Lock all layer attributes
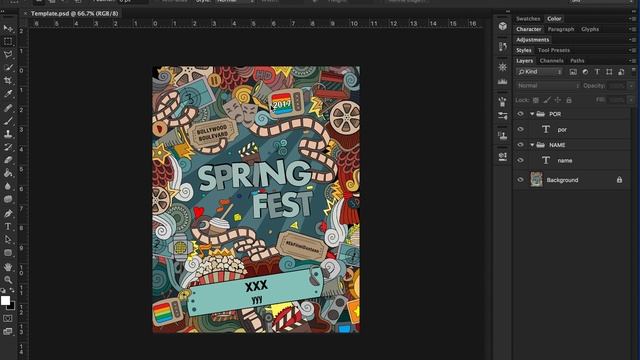 tap(569, 100)
